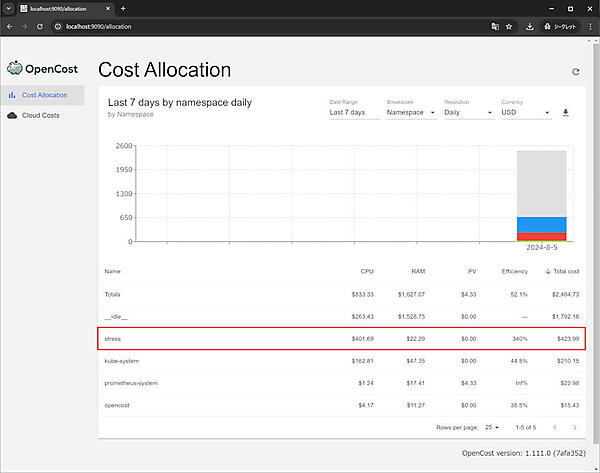The height and width of the screenshot is (473, 600).
Task: Click the browser reload button
Action: (41, 26)
